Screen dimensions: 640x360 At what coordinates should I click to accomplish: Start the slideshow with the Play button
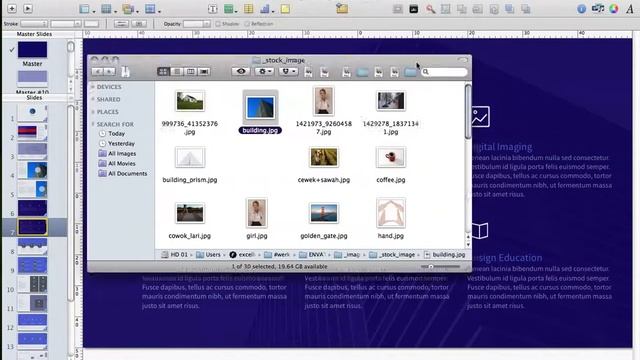(x=28, y=8)
